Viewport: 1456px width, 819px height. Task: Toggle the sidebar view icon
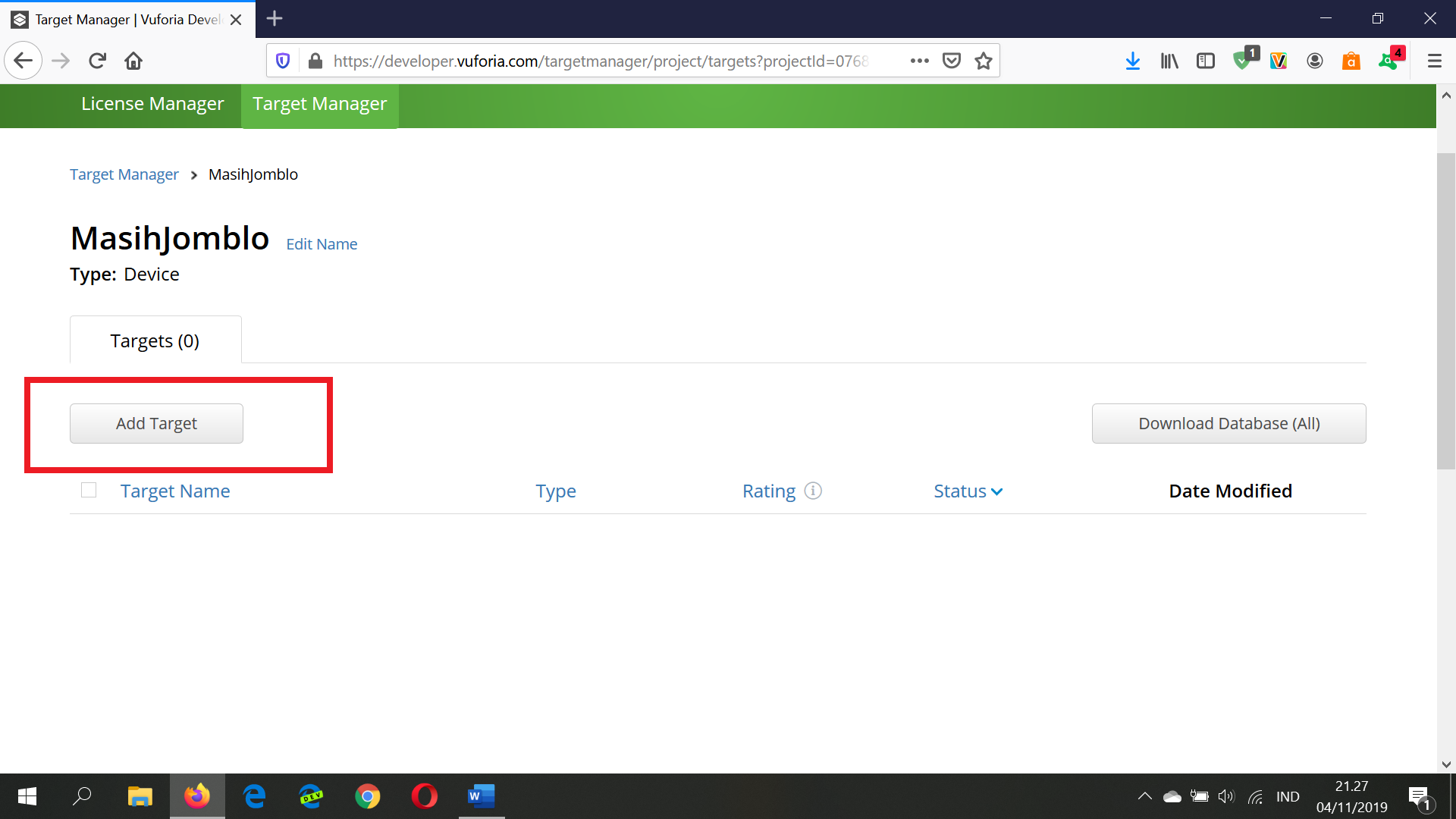tap(1206, 61)
